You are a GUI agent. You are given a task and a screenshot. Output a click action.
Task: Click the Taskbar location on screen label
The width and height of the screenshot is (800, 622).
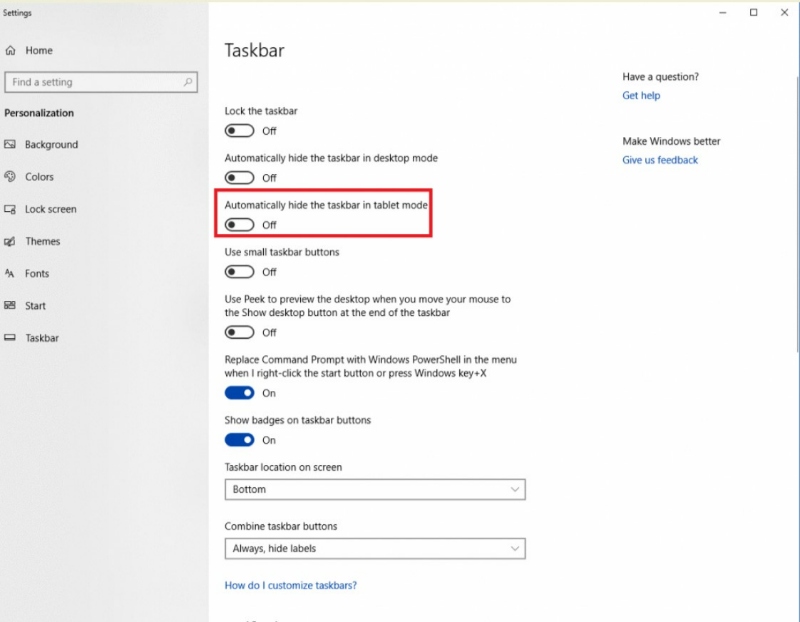tap(283, 467)
